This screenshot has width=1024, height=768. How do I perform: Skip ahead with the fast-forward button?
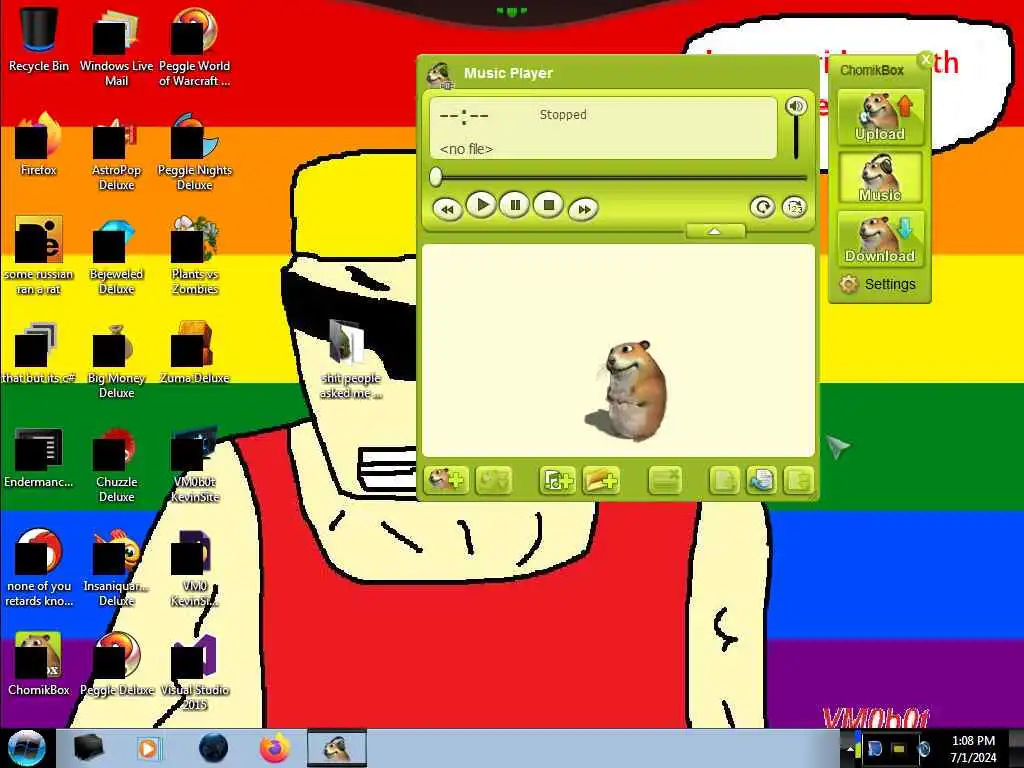(583, 210)
